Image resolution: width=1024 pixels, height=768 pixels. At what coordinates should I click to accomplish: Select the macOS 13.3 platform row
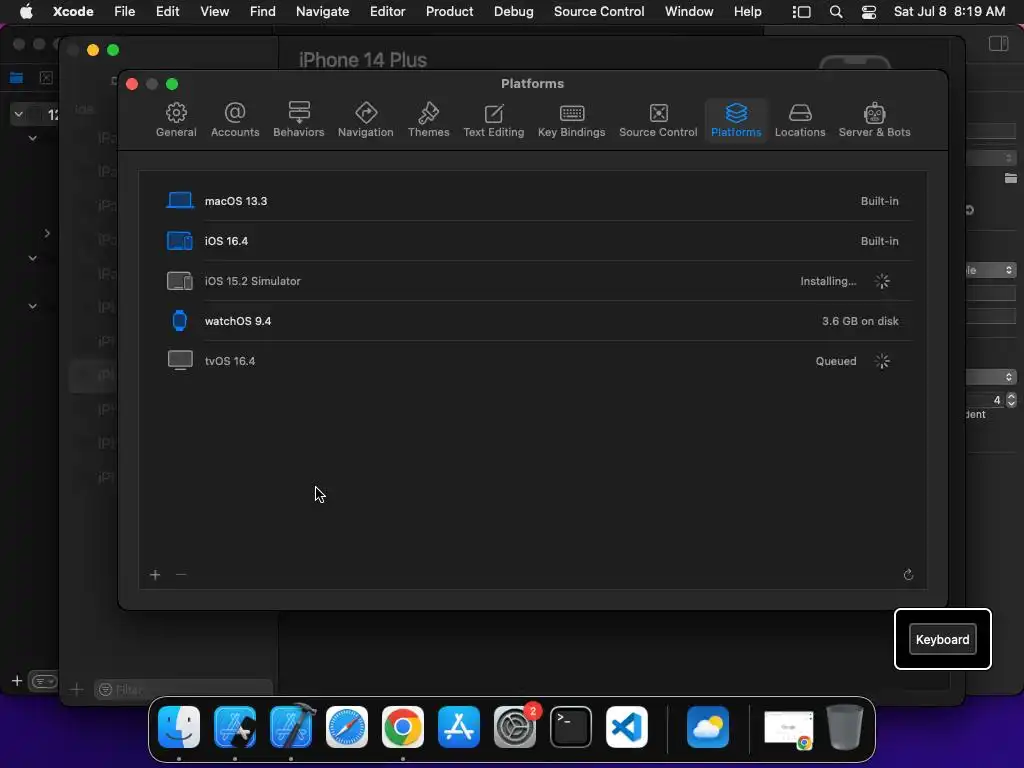(532, 201)
